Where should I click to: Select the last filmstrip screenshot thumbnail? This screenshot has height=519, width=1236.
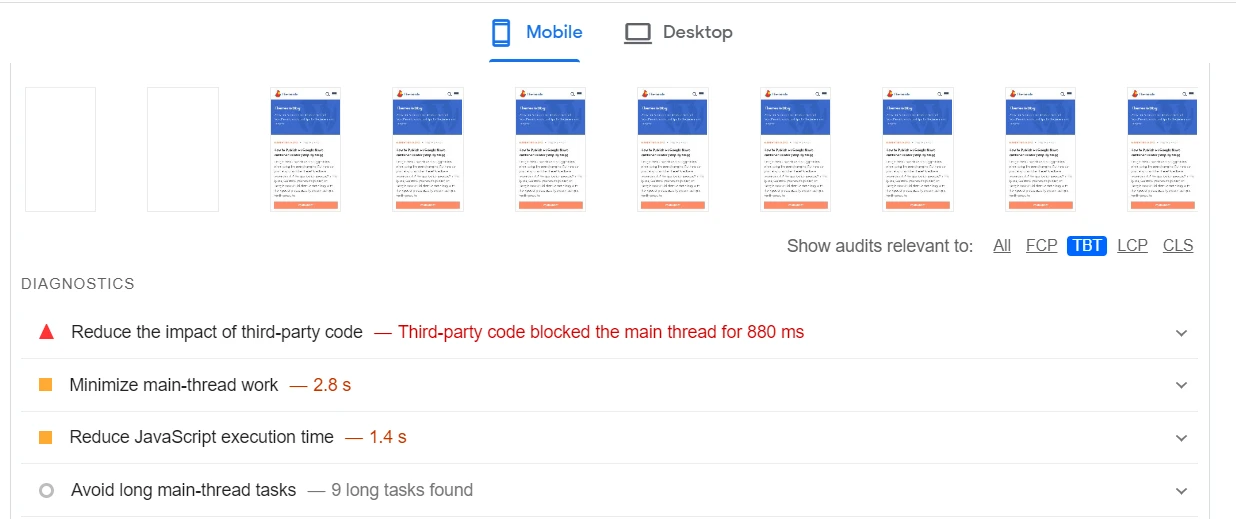(1162, 149)
